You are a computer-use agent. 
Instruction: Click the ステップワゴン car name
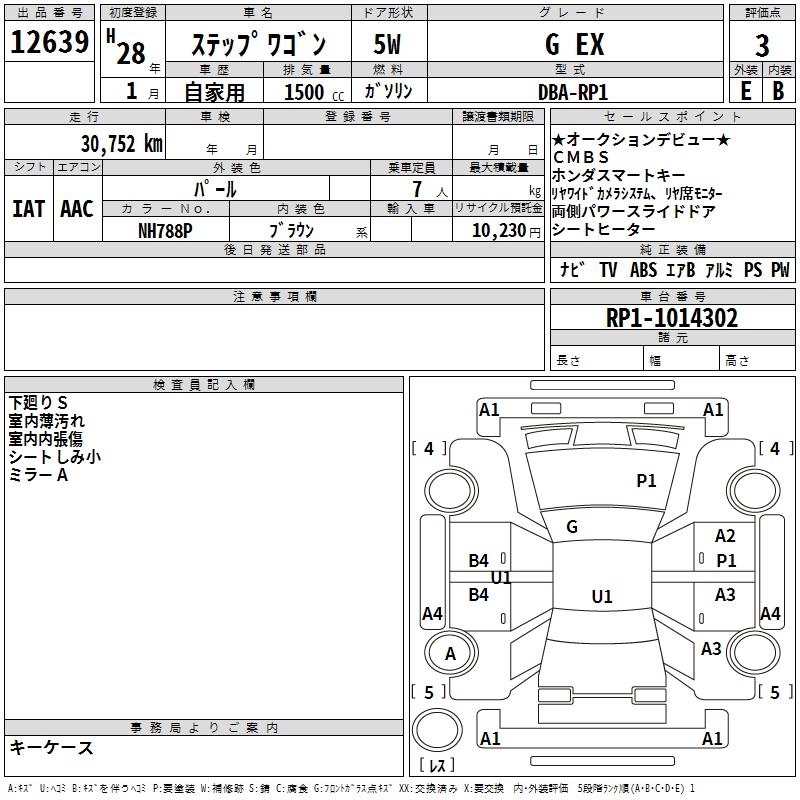[258, 45]
